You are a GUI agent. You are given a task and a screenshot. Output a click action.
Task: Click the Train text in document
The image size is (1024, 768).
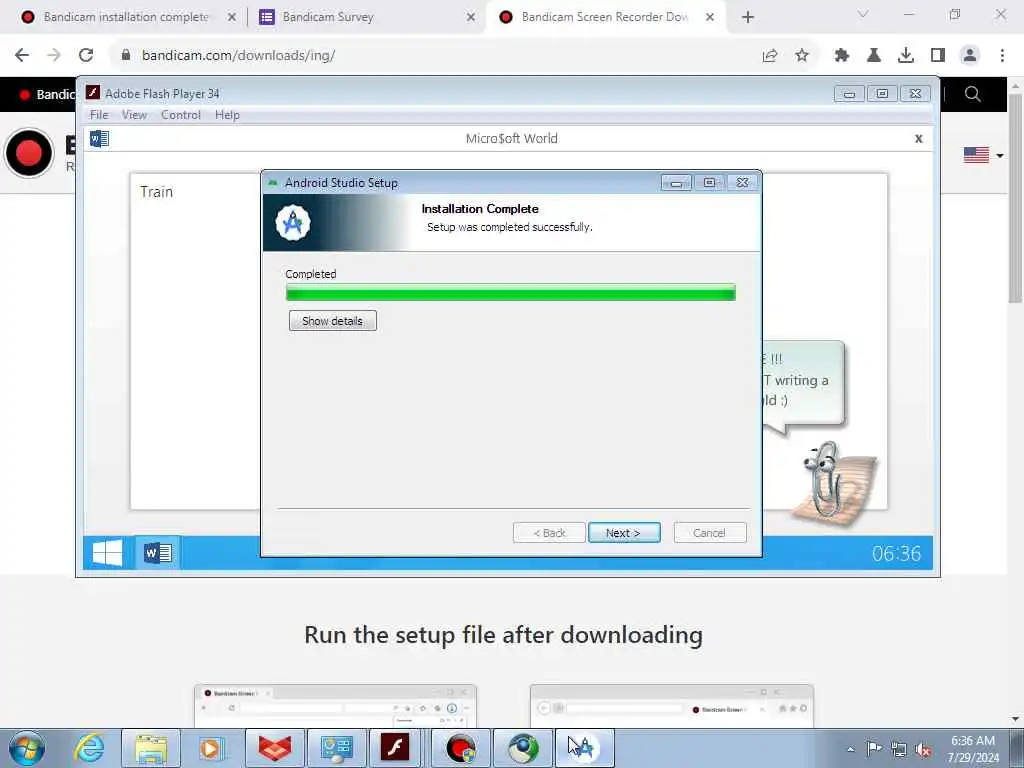157,192
